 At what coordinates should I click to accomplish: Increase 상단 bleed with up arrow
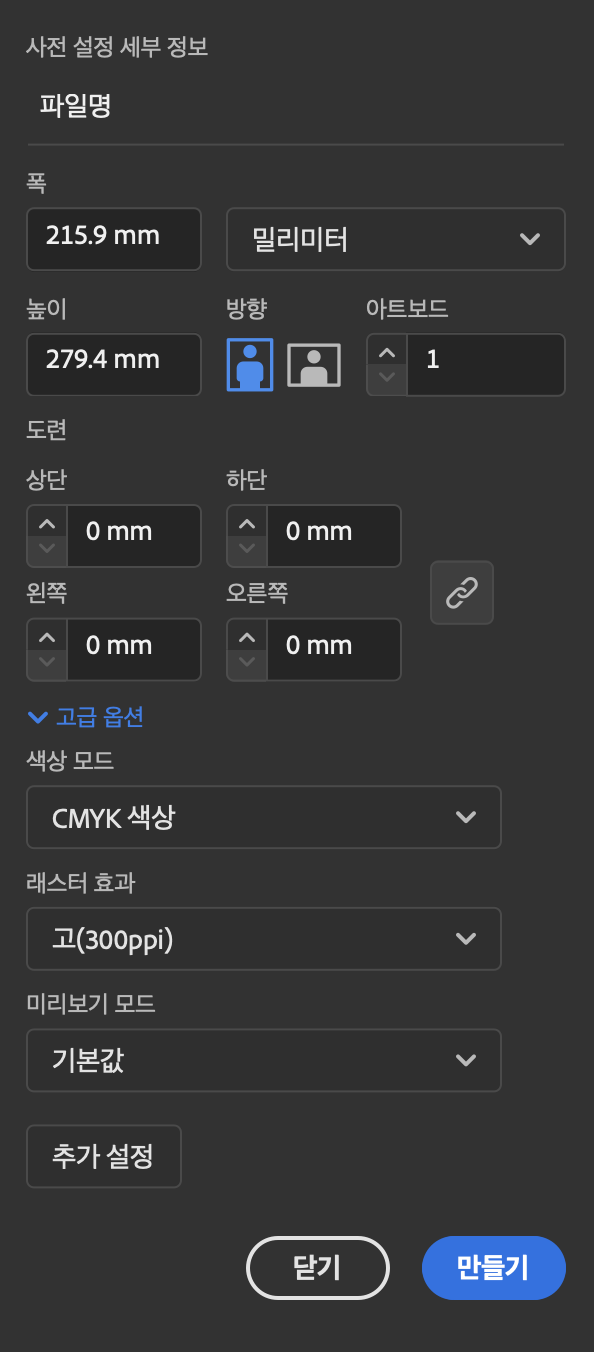point(47,522)
